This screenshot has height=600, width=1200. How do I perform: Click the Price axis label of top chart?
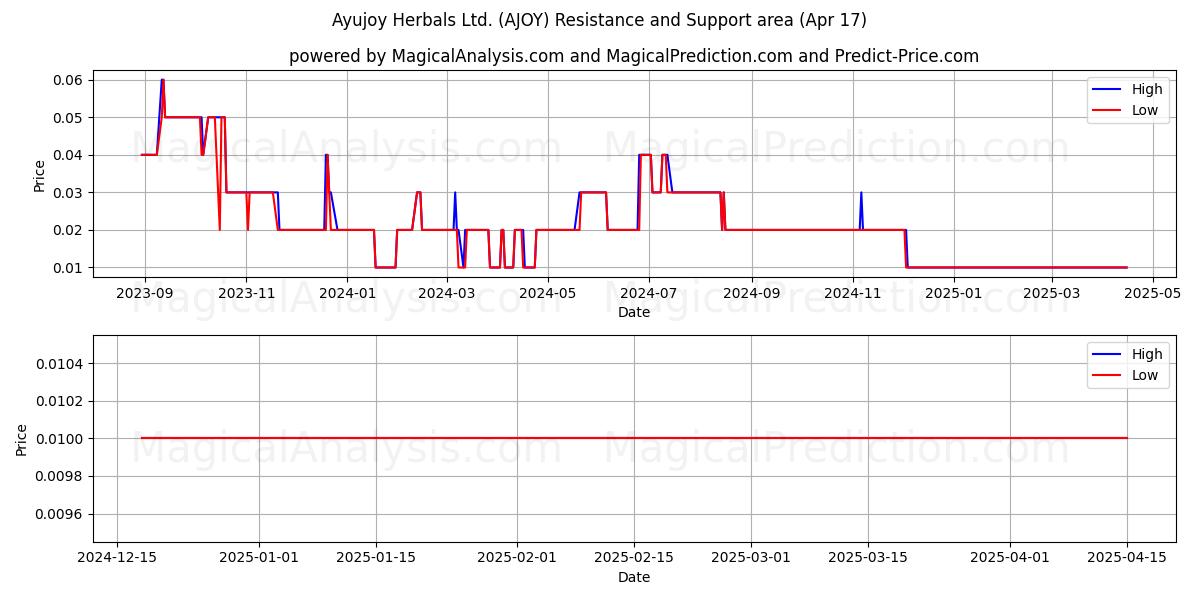(40, 175)
